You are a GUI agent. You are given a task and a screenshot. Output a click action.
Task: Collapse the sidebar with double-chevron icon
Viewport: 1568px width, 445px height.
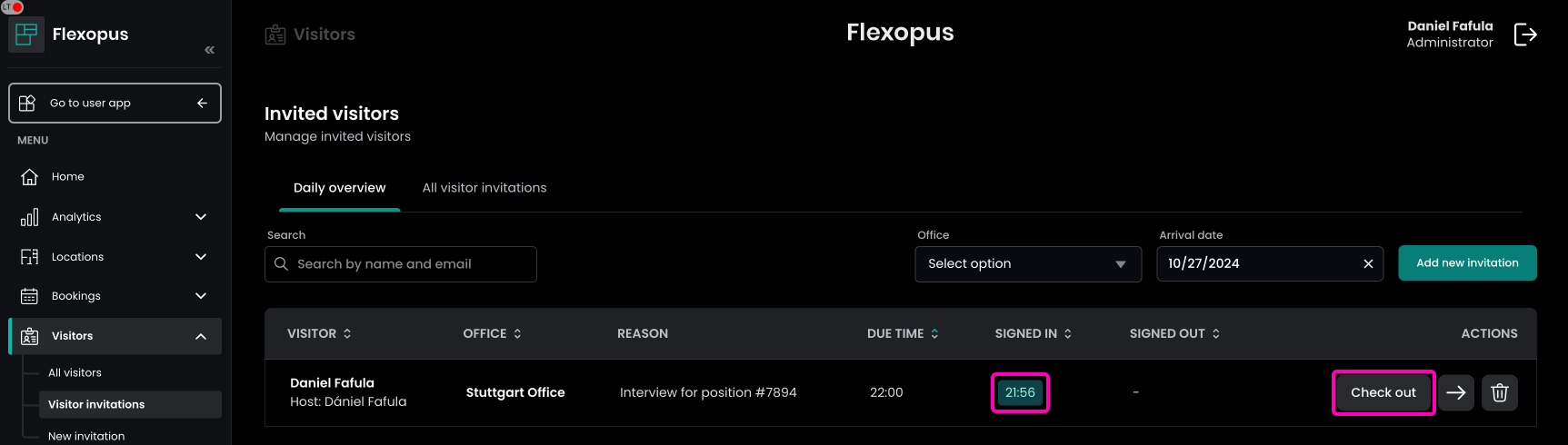coord(210,50)
